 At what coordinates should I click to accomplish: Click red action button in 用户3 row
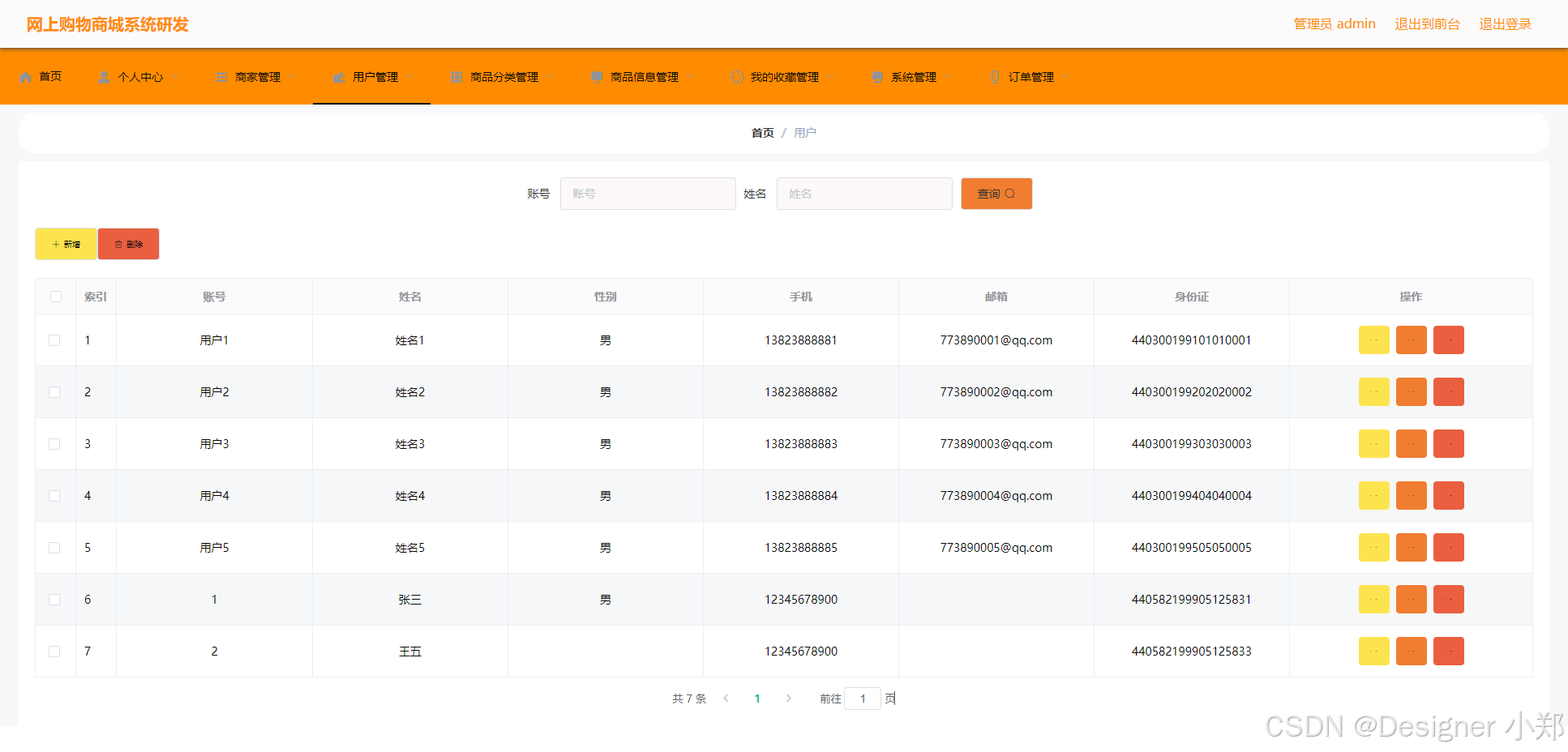pos(1448,444)
